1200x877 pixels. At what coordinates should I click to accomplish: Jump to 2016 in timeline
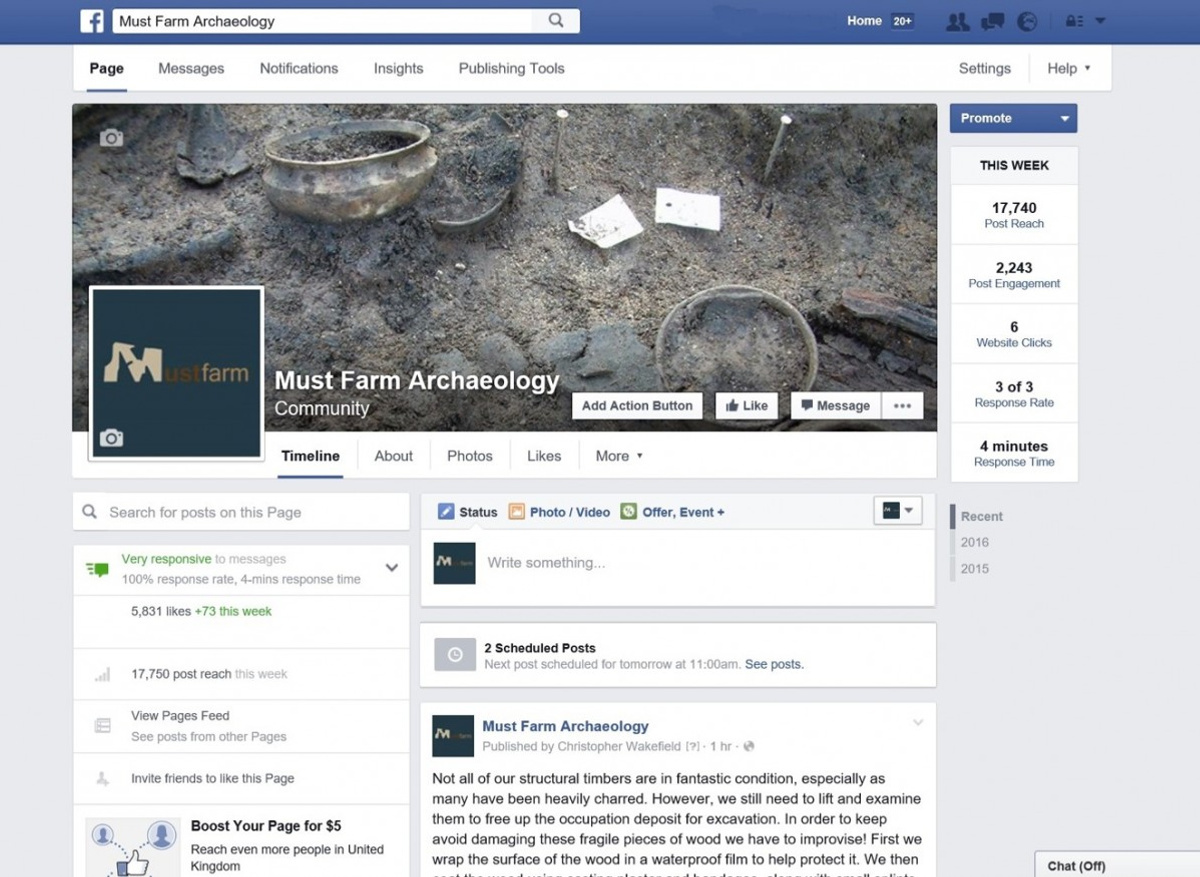click(x=975, y=543)
